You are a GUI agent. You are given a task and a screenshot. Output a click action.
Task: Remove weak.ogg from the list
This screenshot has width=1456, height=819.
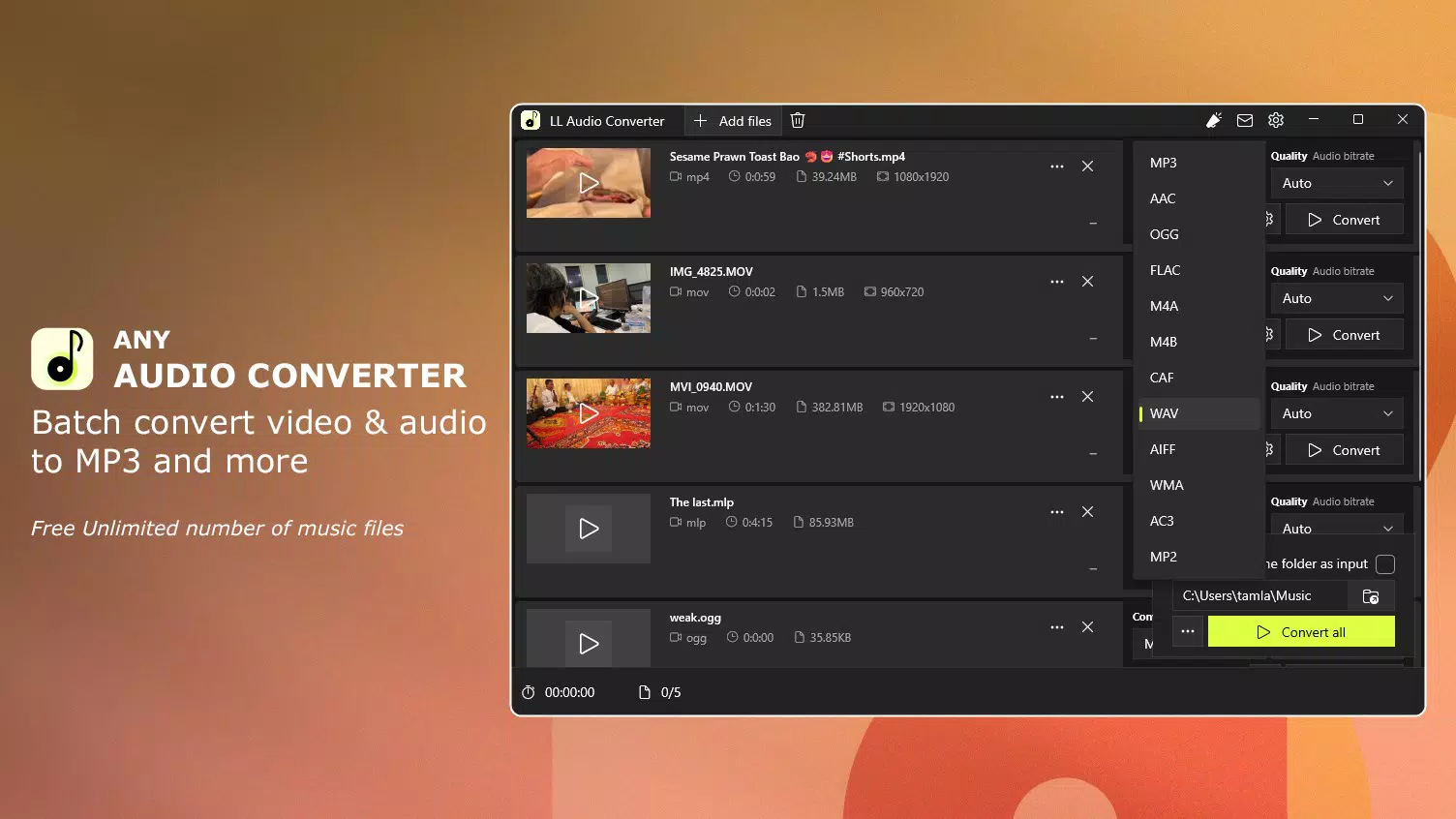(1088, 627)
